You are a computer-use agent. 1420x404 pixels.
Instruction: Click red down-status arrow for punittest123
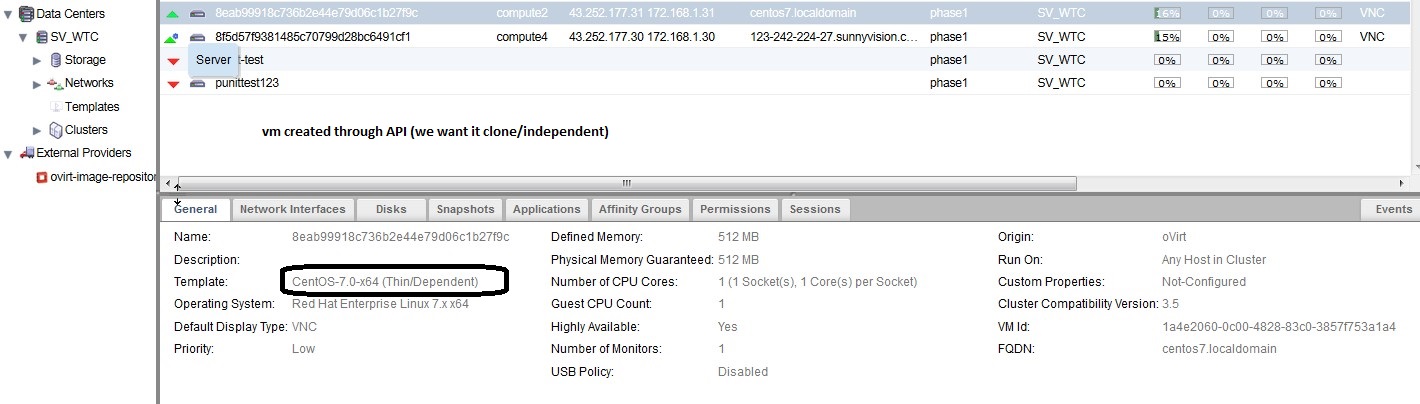173,84
